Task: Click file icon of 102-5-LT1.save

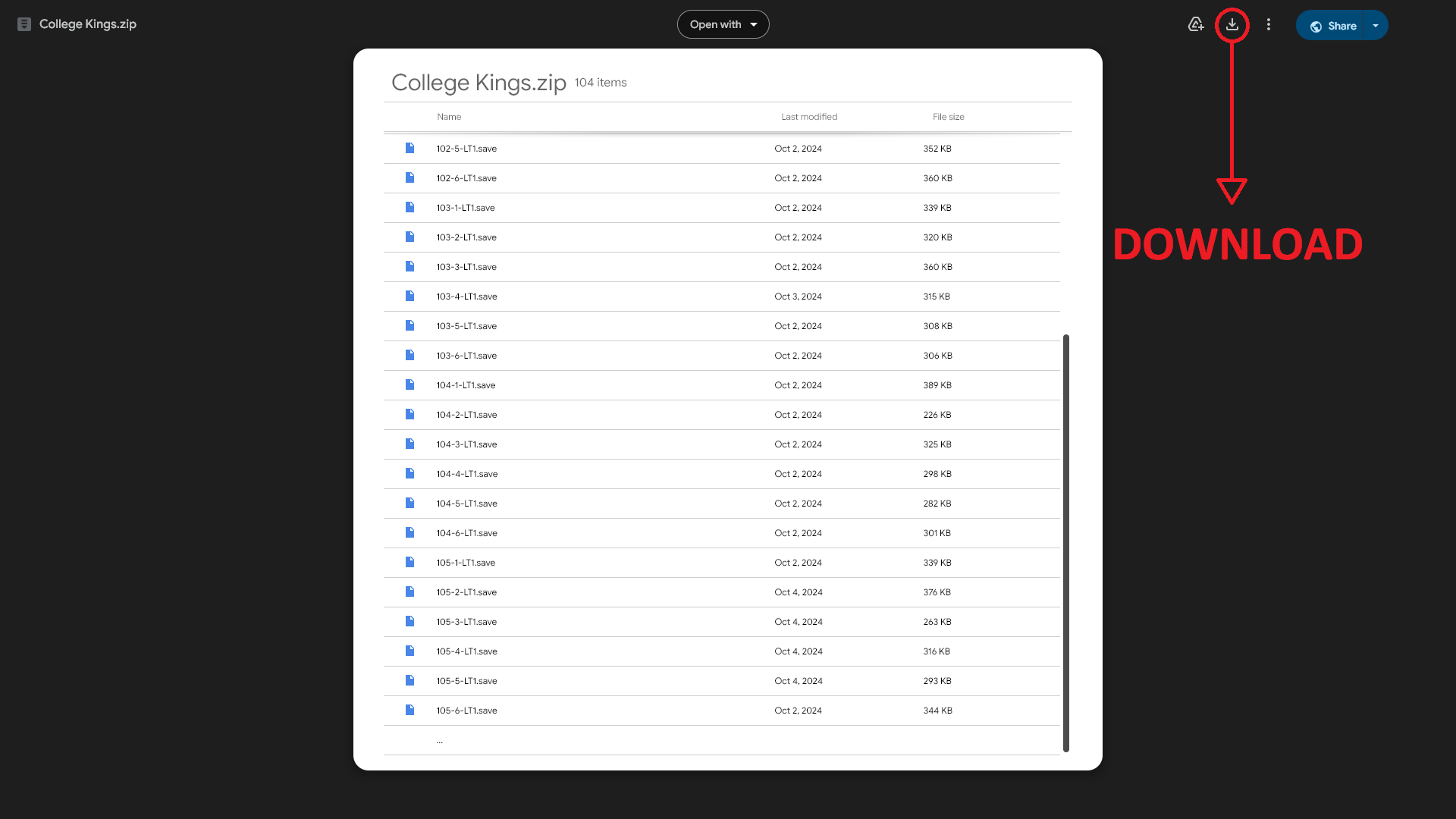Action: point(409,148)
